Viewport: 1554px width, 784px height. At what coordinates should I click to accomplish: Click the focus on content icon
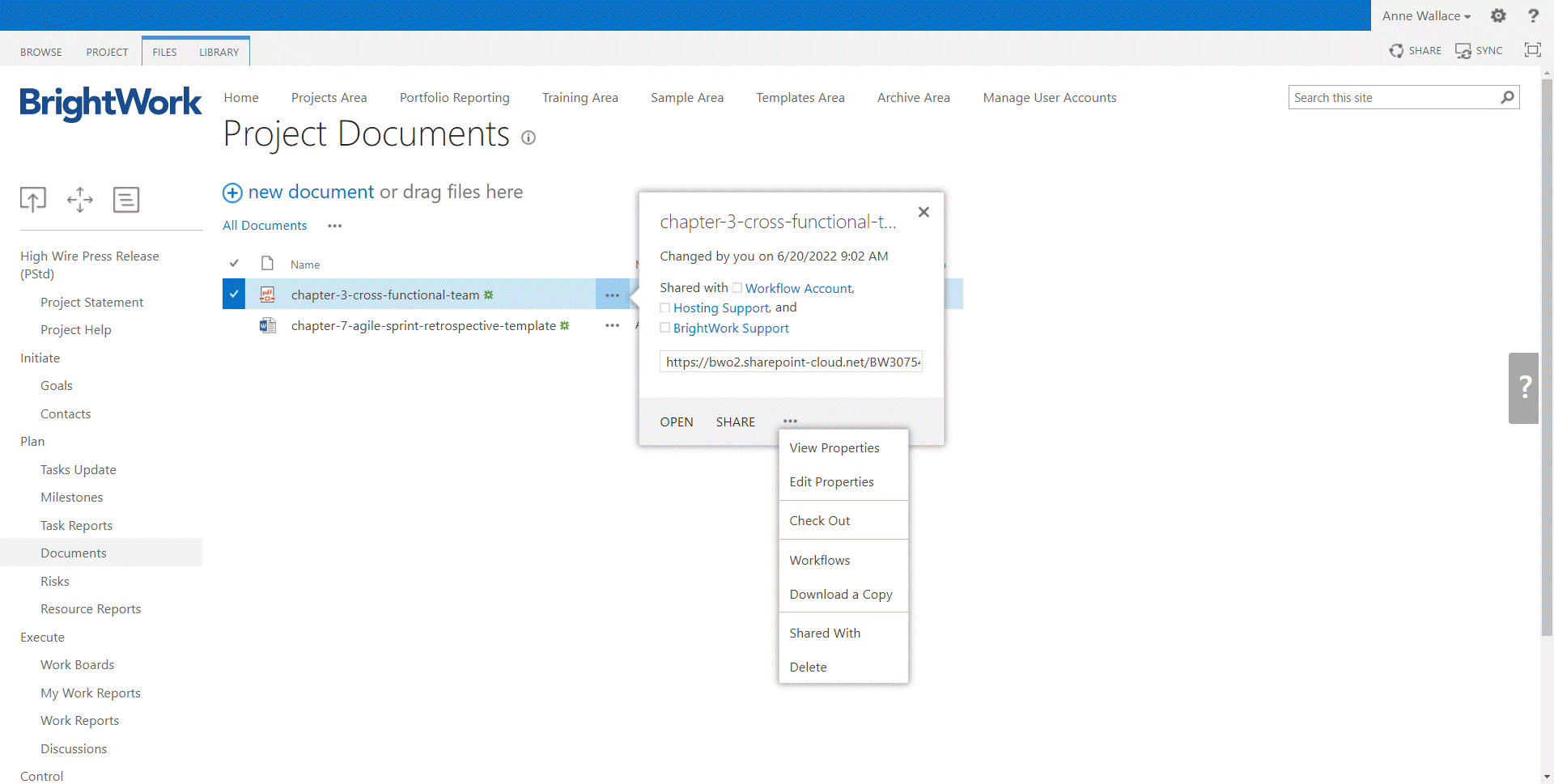tap(1532, 50)
